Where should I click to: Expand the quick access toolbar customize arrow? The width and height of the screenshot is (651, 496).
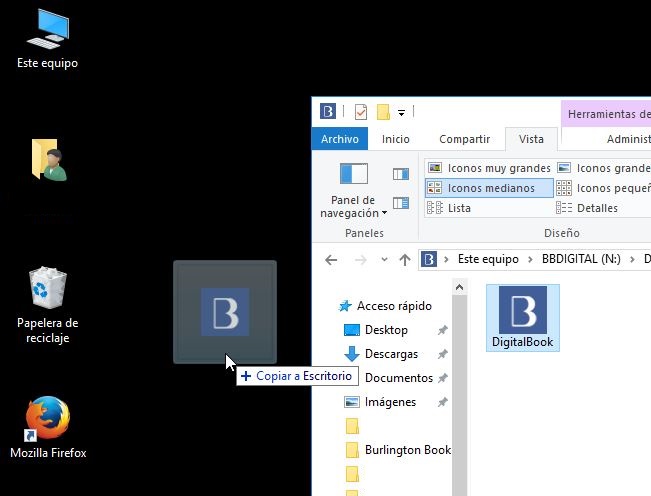(401, 112)
